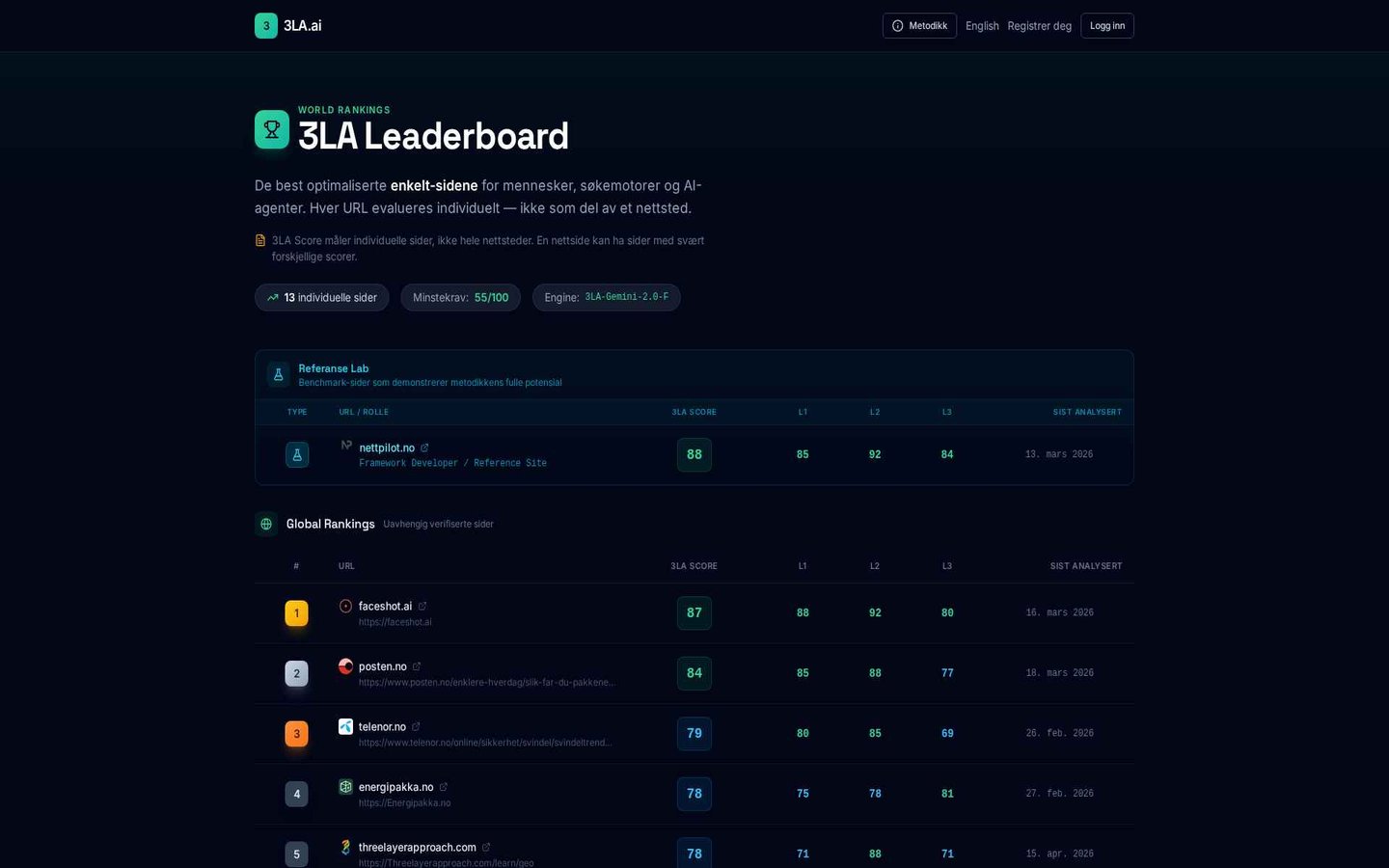Open the nettpilot.no link
This screenshot has height=868, width=1389.
387,448
